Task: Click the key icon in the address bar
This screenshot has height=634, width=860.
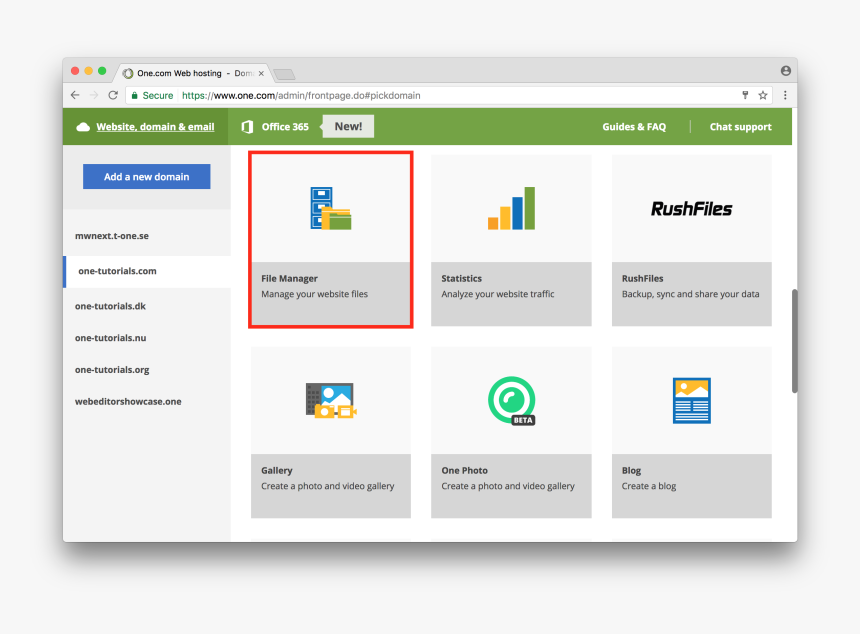Action: [x=745, y=95]
